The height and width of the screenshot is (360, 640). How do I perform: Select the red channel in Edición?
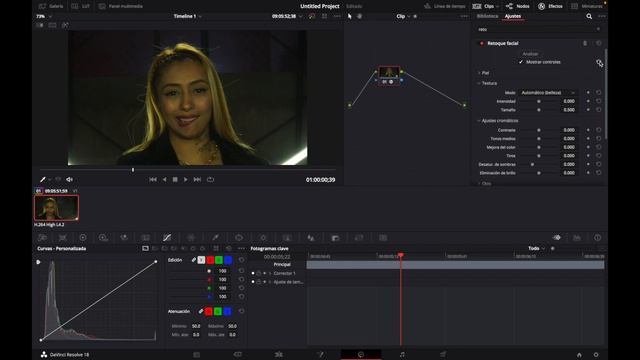pos(210,260)
